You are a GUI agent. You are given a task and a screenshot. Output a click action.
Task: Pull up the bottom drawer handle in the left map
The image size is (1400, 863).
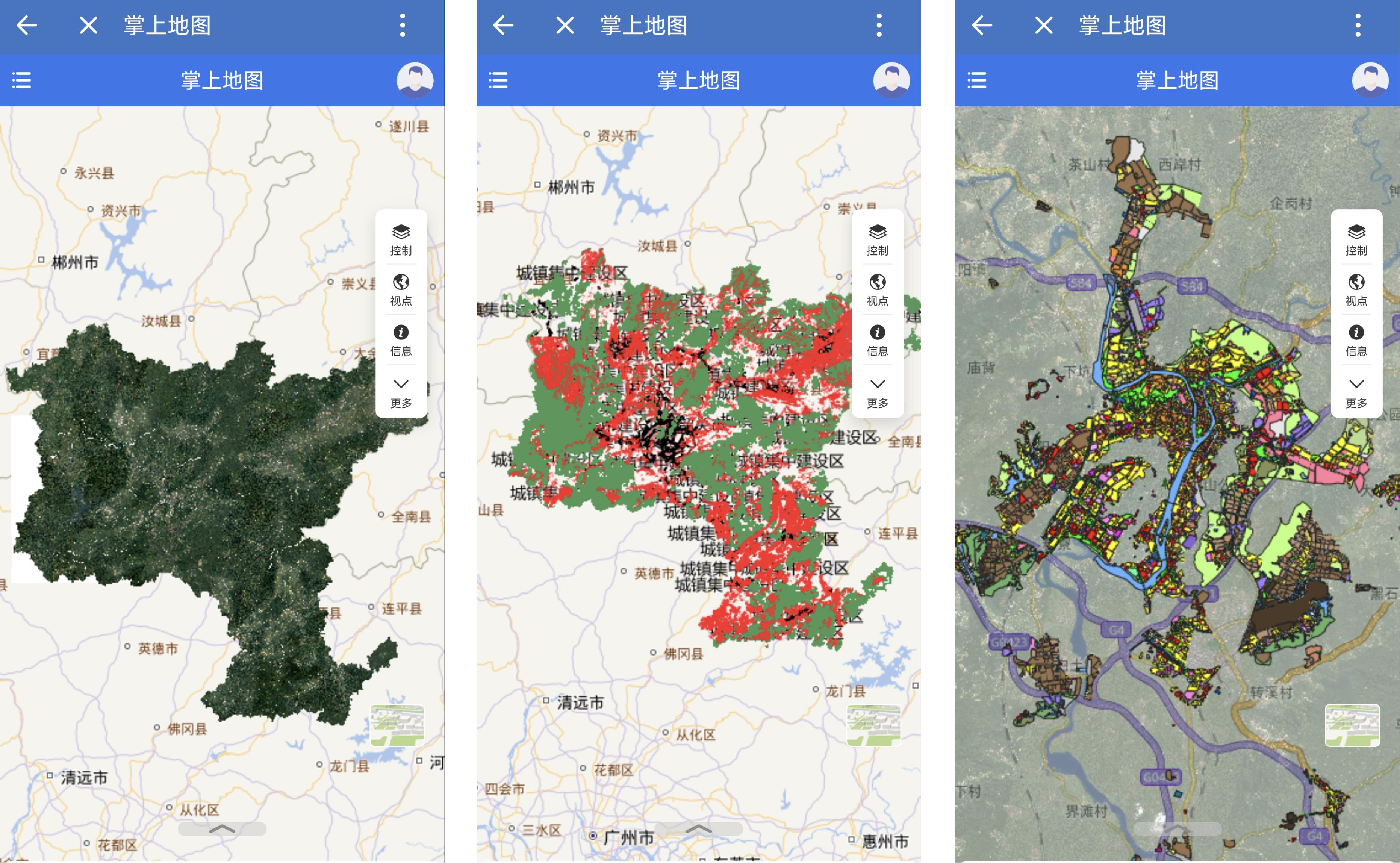(x=222, y=829)
